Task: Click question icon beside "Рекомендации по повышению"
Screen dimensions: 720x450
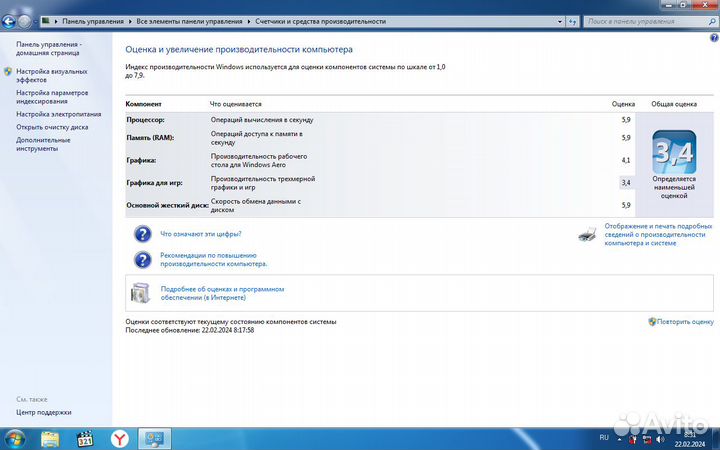Action: (143, 259)
